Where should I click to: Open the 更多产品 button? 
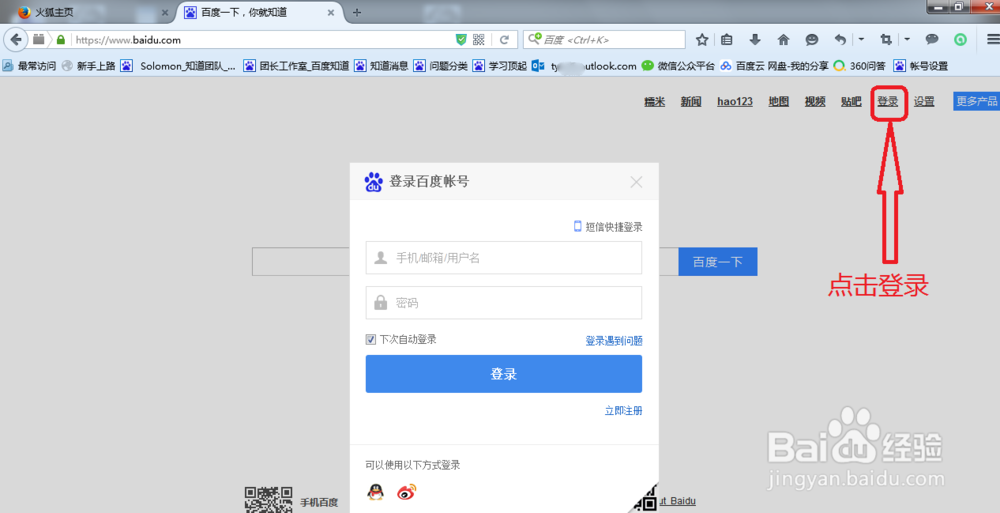[x=976, y=101]
